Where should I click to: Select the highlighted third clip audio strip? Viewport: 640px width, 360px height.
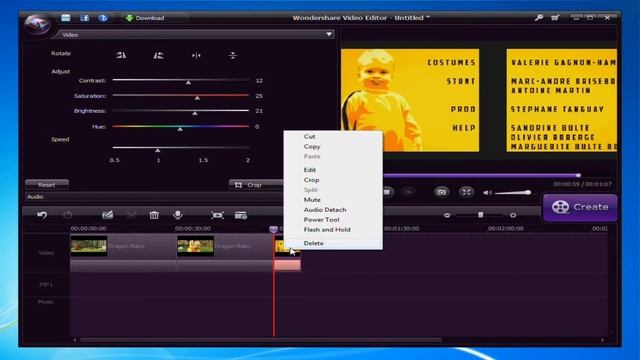(287, 265)
